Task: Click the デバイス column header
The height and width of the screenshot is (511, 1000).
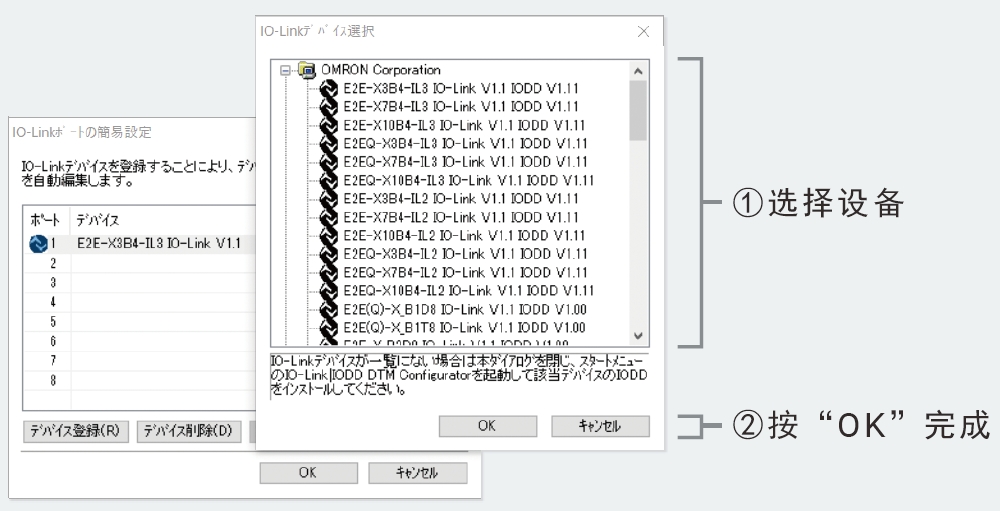Action: pyautogui.click(x=163, y=221)
